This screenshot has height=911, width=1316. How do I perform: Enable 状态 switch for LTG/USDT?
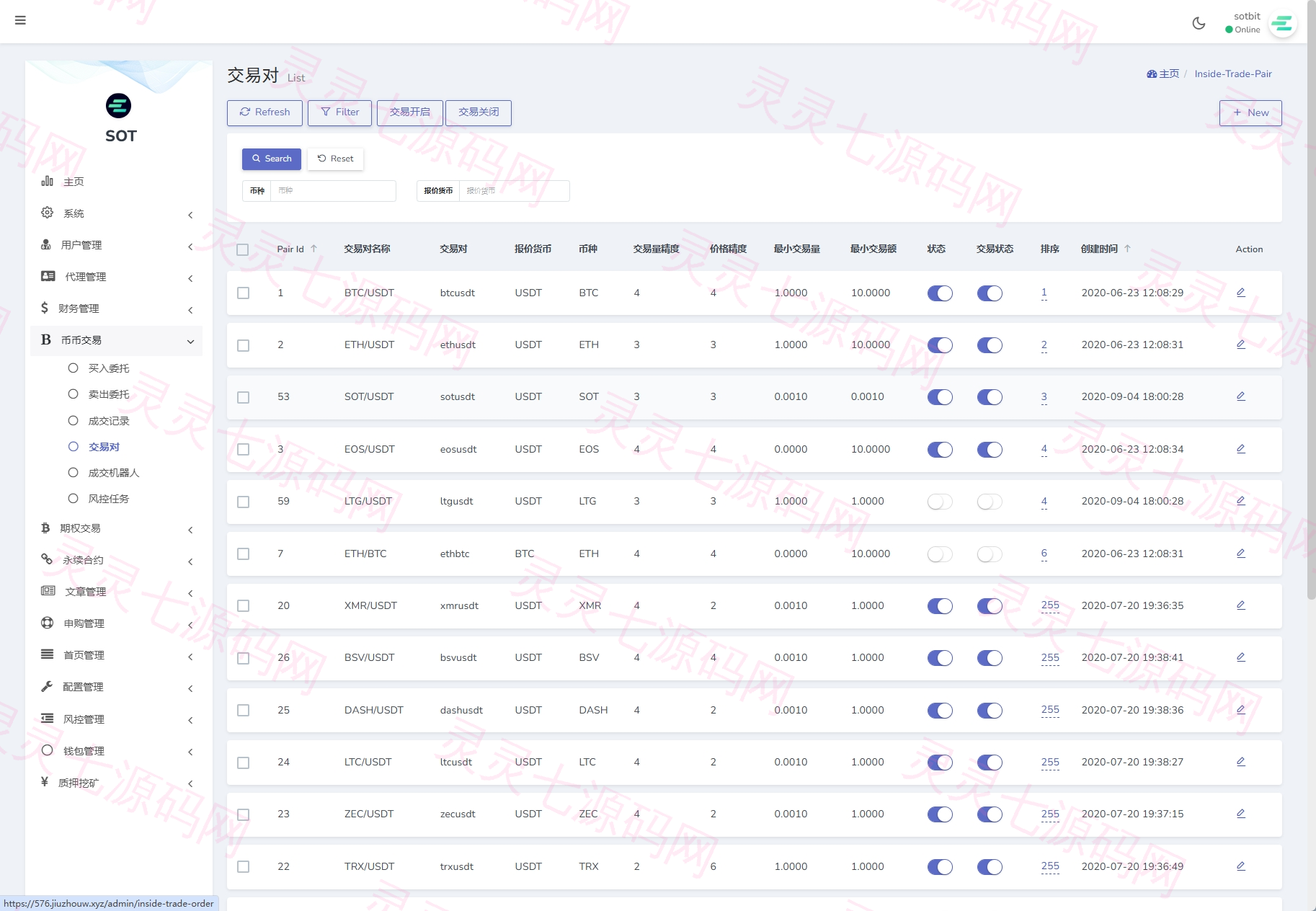[940, 502]
